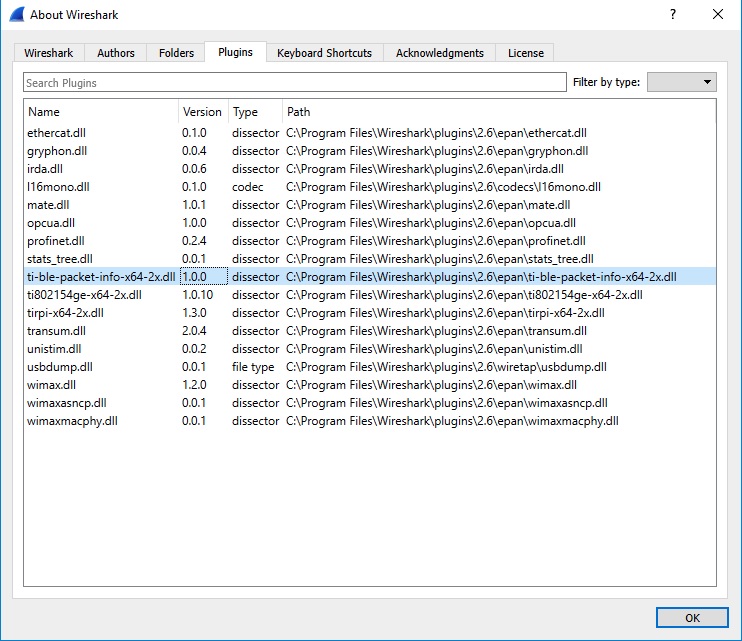Open the Keyboard Shortcuts tab

click(325, 53)
